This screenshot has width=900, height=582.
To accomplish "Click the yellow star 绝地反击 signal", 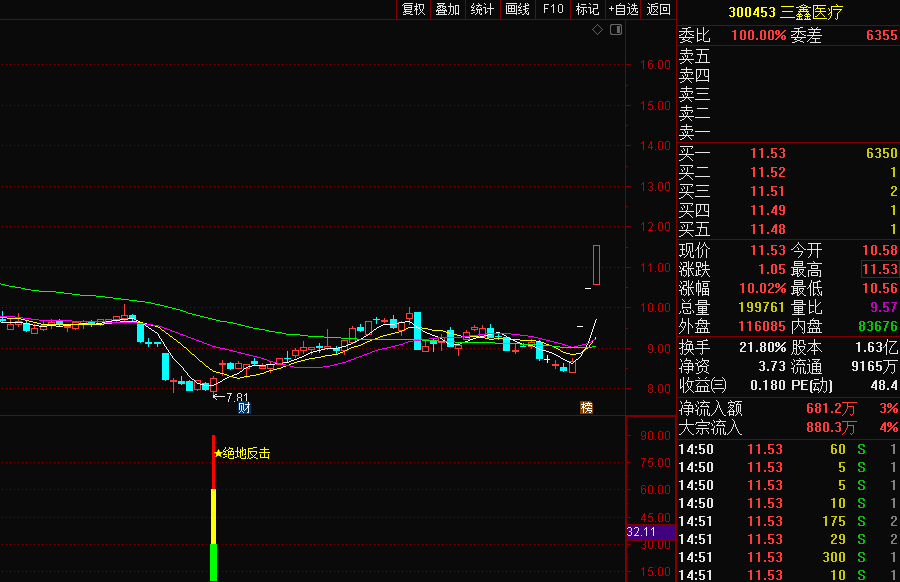I will [x=242, y=453].
